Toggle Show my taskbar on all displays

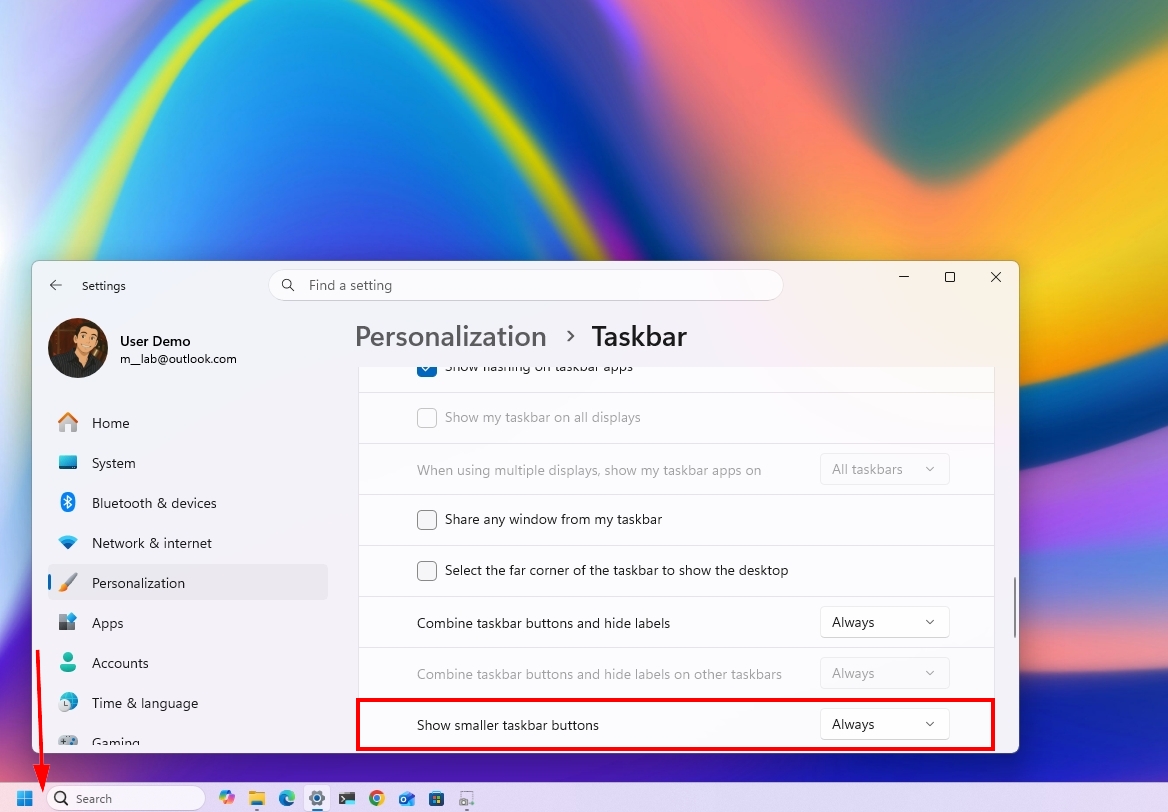(x=427, y=417)
